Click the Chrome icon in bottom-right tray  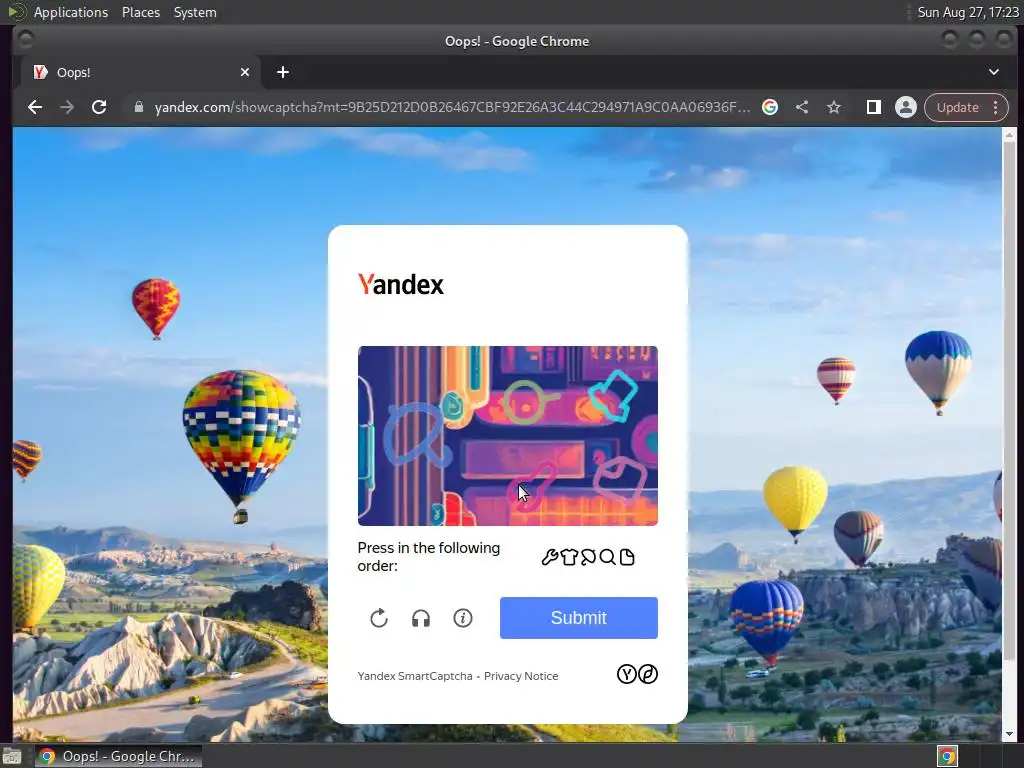tap(947, 756)
